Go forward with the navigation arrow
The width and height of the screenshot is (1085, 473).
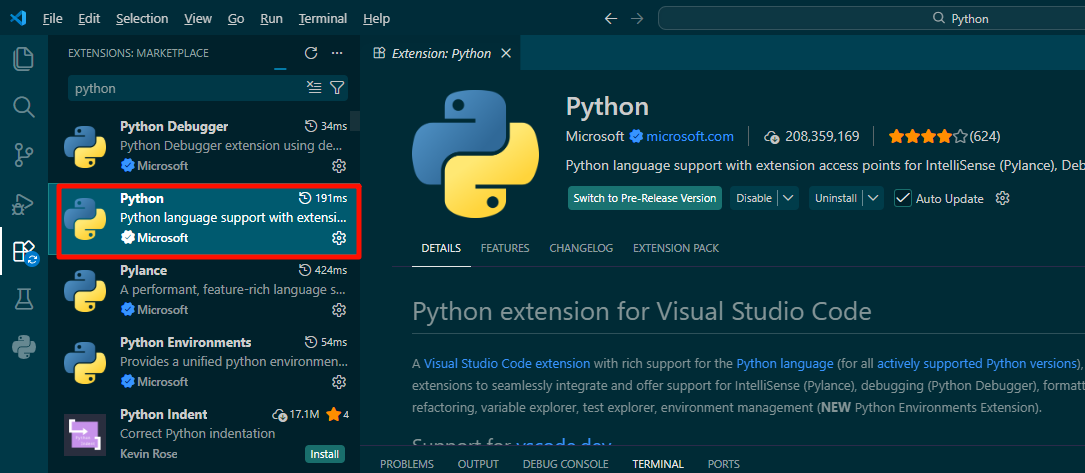637,19
